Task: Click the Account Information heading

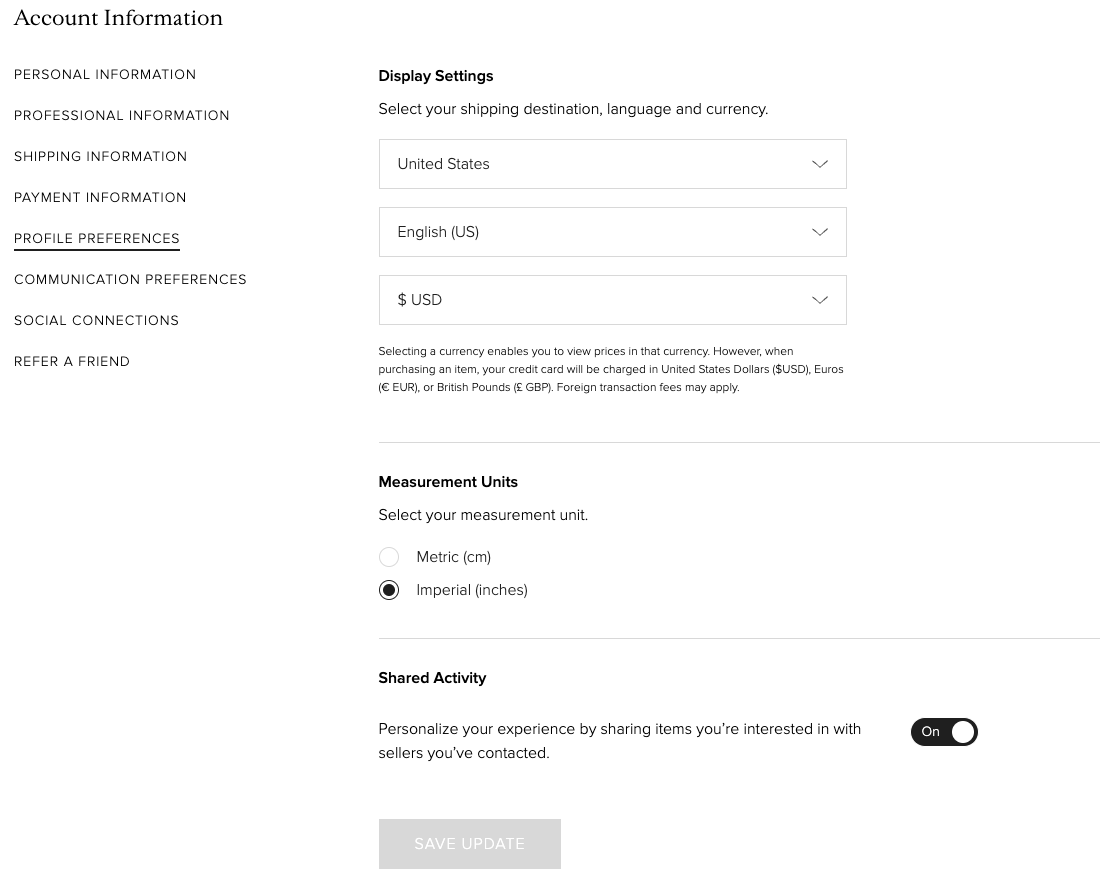Action: click(118, 17)
